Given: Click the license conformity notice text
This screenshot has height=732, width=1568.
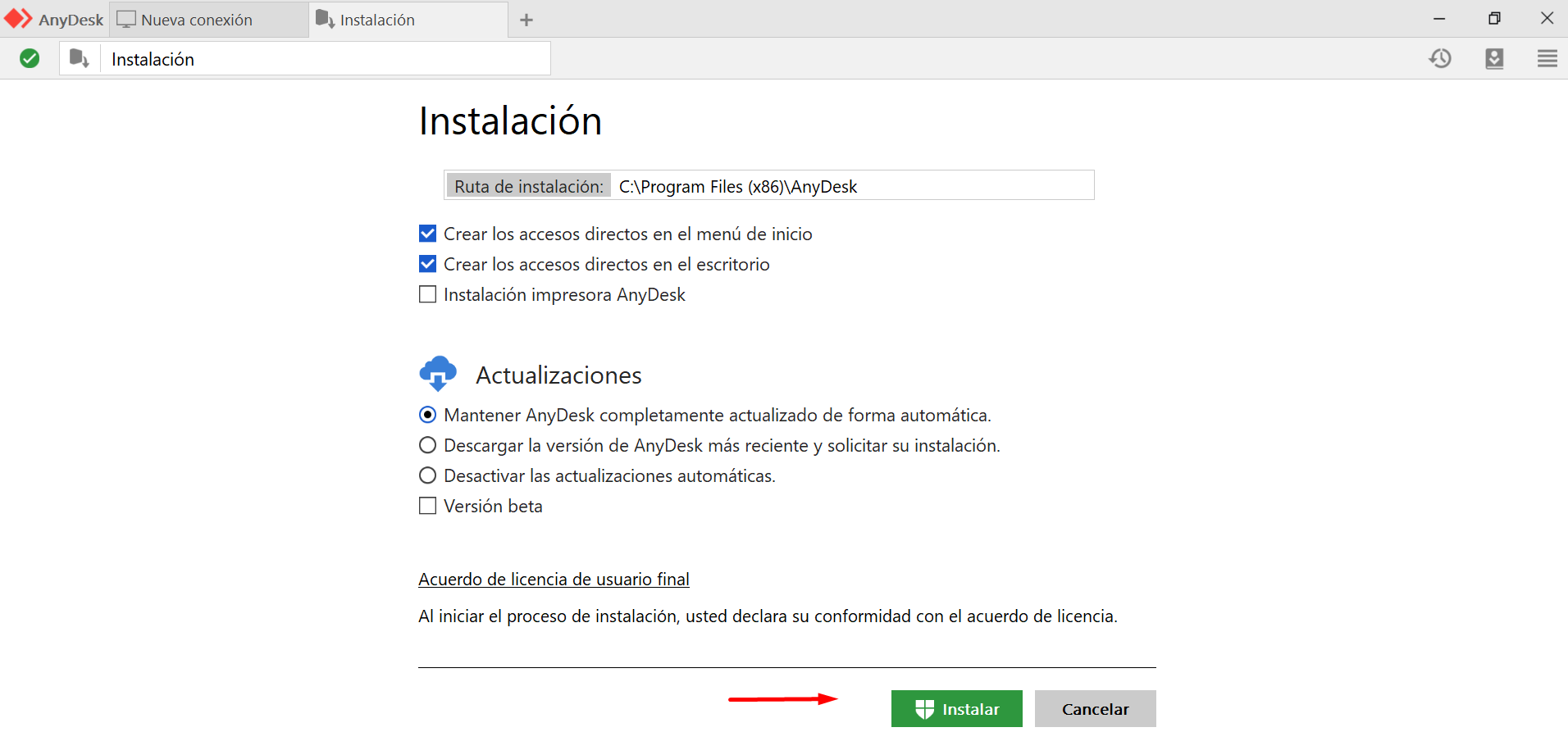Looking at the screenshot, I should 768,616.
